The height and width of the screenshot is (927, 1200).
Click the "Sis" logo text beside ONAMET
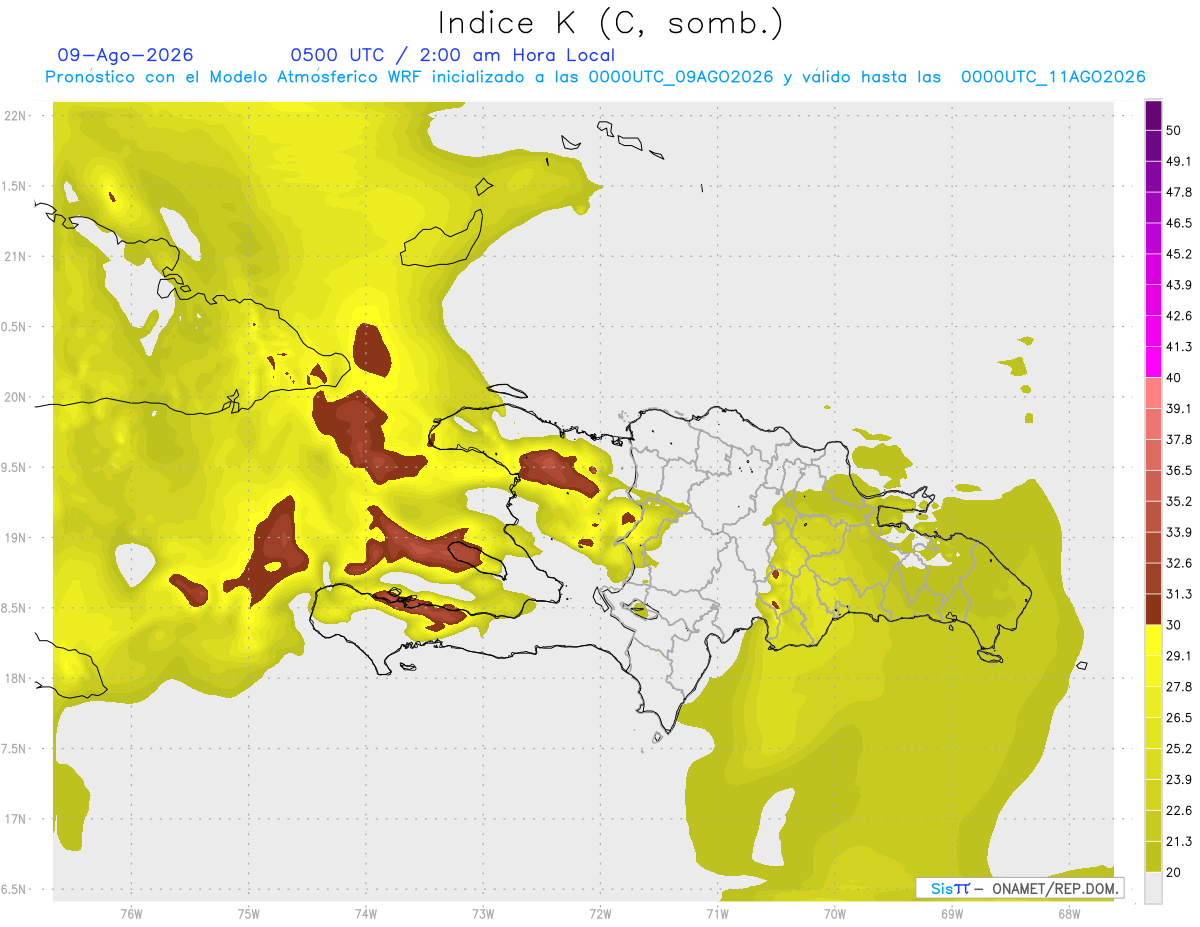(x=942, y=888)
